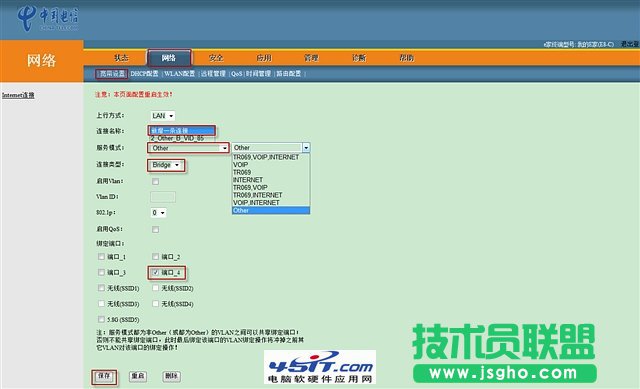This screenshot has height=389, width=640.
Task: Go to the 管理 tab
Action: tap(311, 58)
